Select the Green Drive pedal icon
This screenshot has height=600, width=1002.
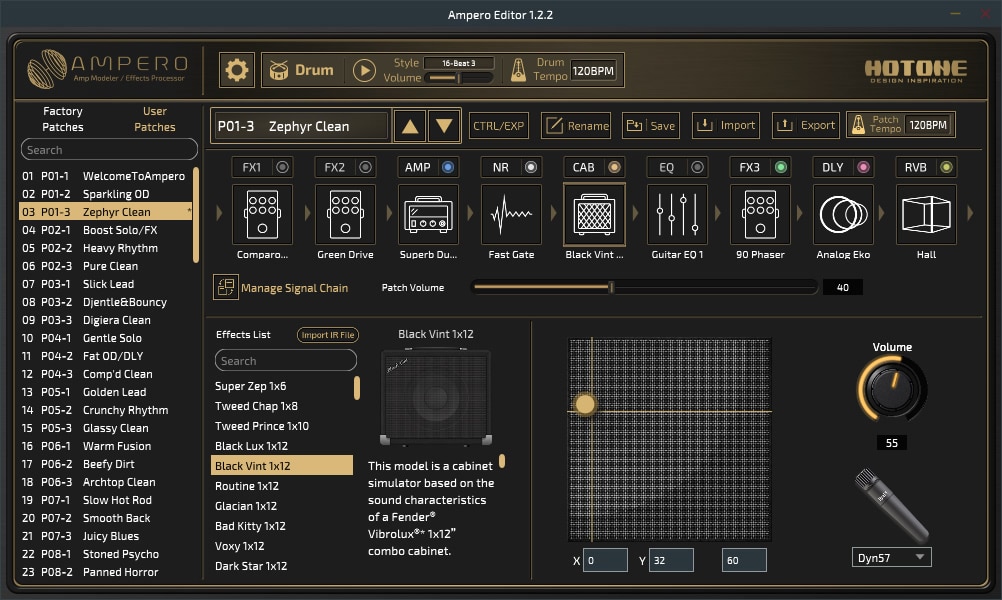click(x=345, y=215)
